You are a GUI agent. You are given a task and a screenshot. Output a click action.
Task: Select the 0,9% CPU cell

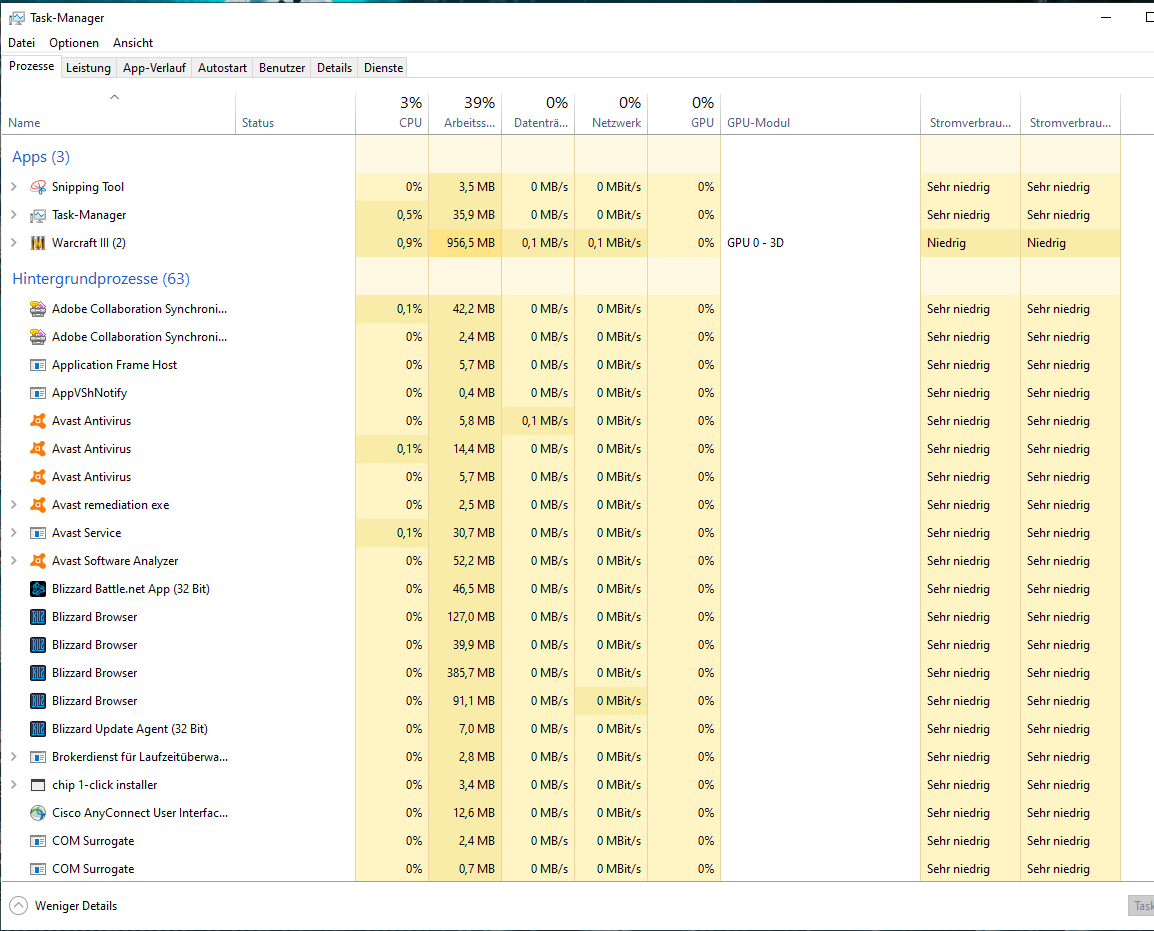pyautogui.click(x=392, y=243)
